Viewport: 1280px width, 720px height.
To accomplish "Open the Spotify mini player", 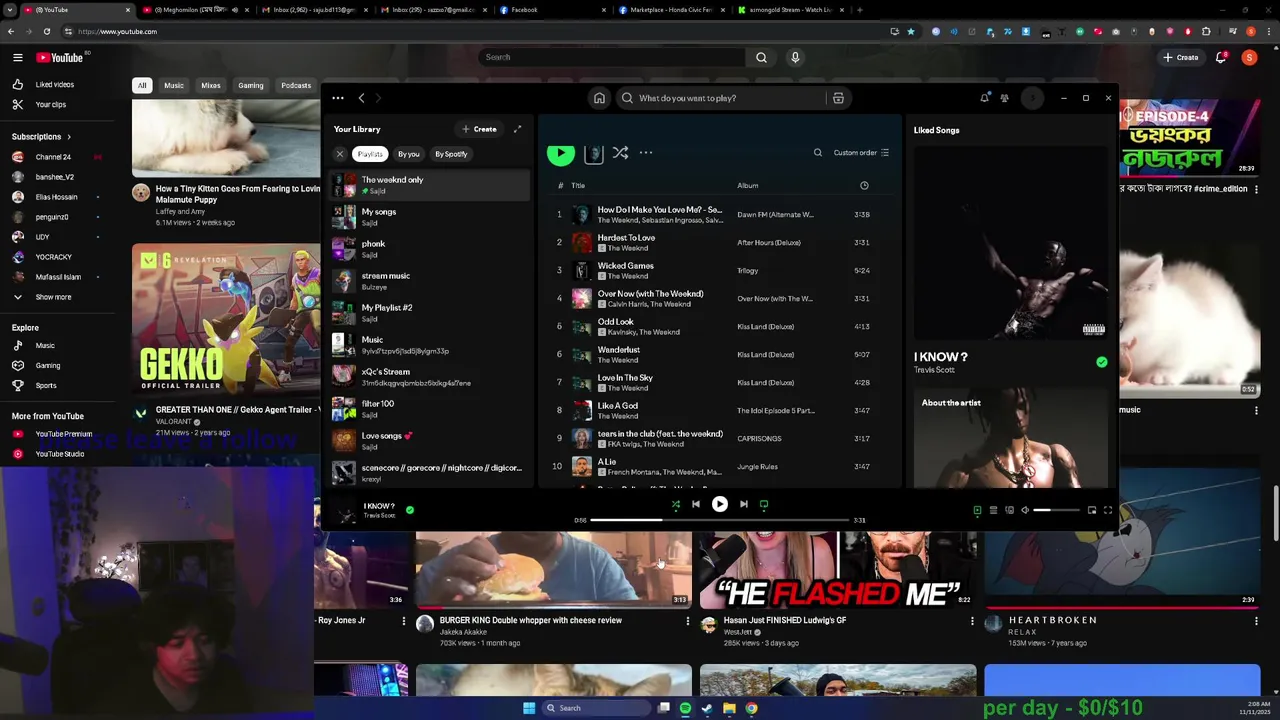I will pos(1092,510).
